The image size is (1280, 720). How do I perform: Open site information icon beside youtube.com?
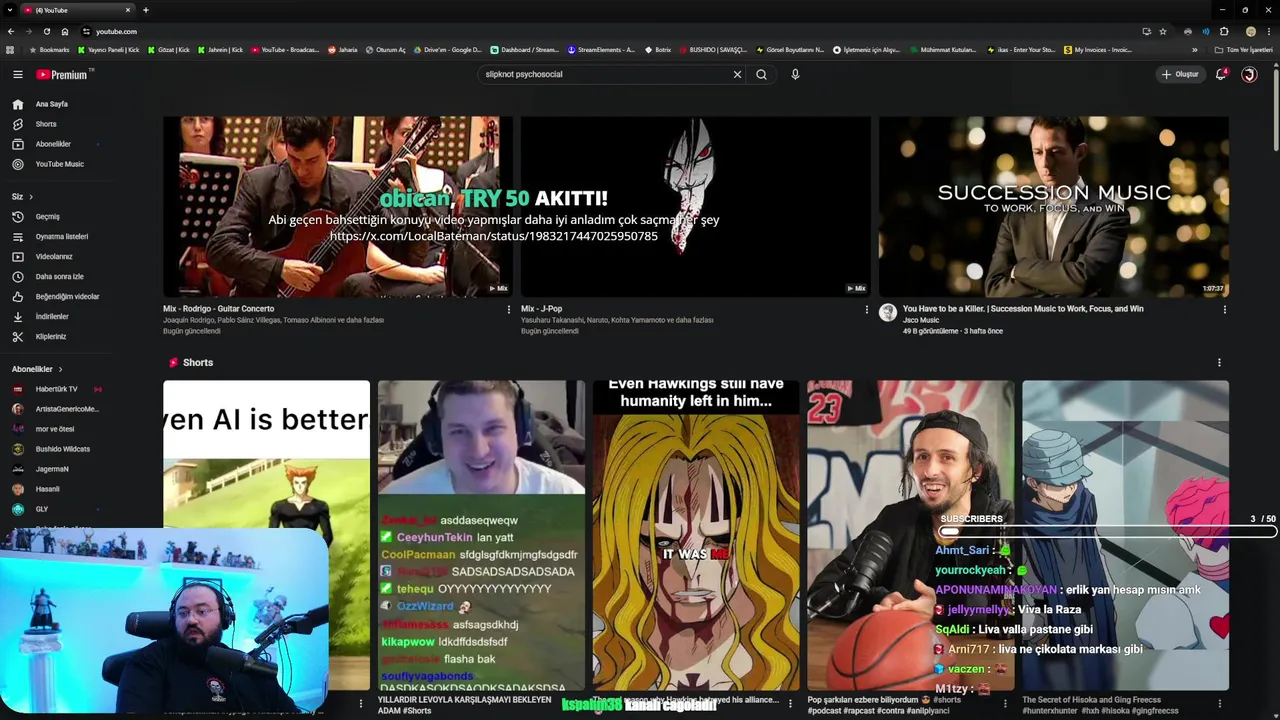coord(86,31)
